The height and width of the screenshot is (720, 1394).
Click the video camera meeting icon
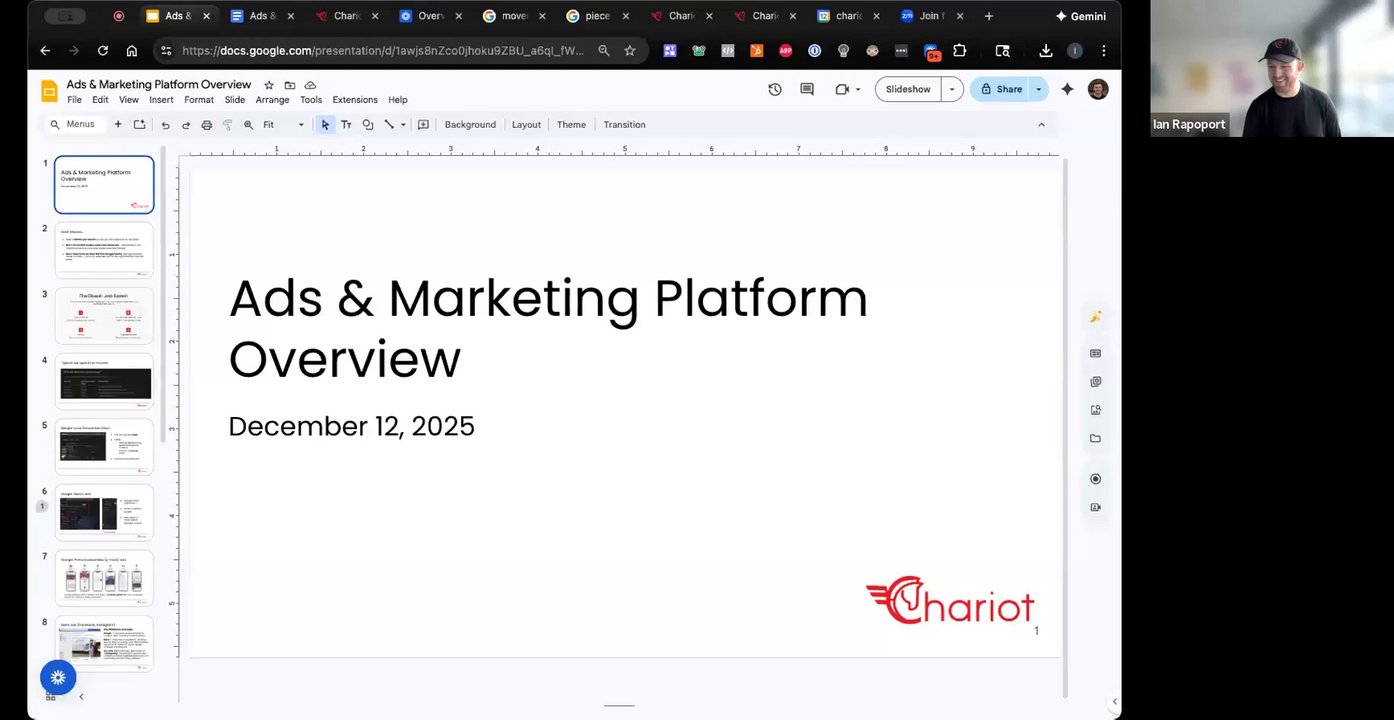coord(842,89)
